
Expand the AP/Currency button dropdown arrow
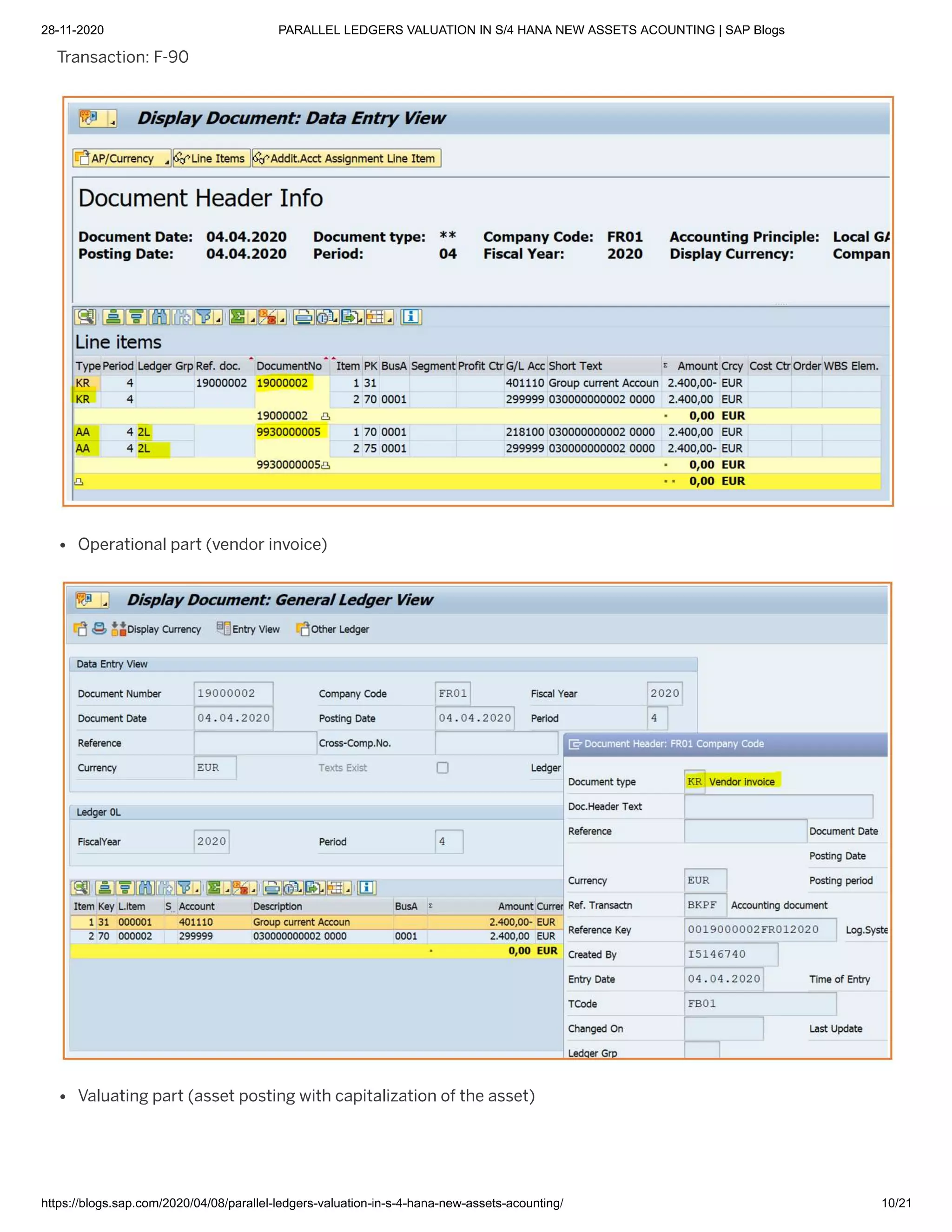pos(167,162)
